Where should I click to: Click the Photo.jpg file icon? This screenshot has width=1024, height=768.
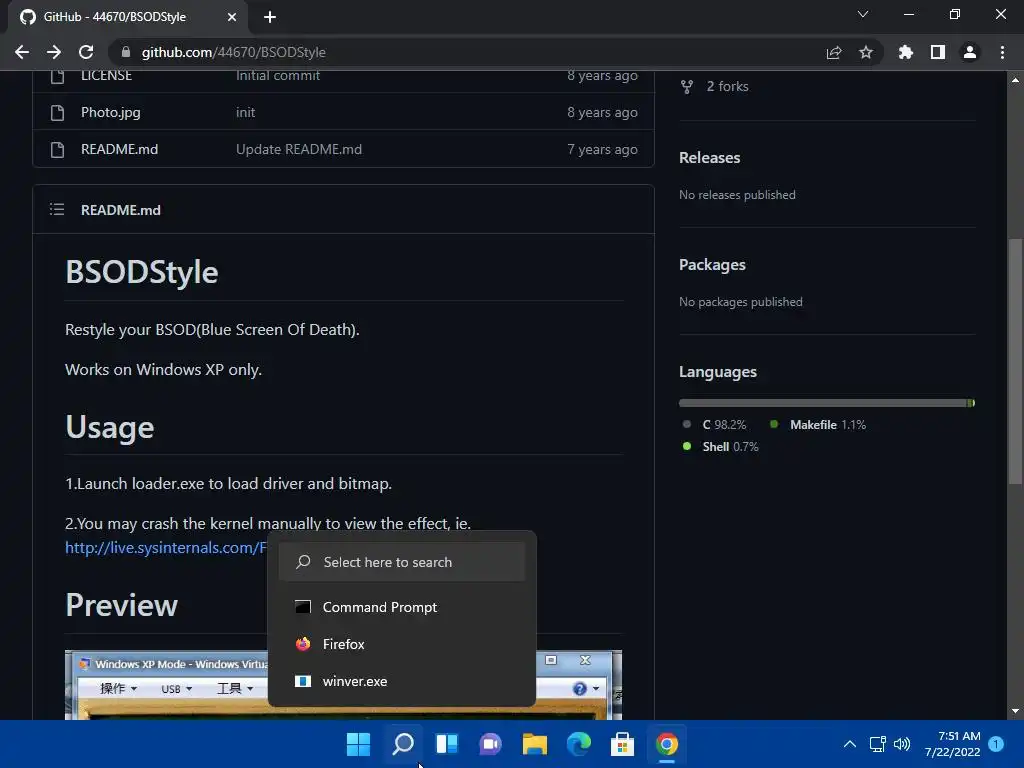pyautogui.click(x=57, y=112)
